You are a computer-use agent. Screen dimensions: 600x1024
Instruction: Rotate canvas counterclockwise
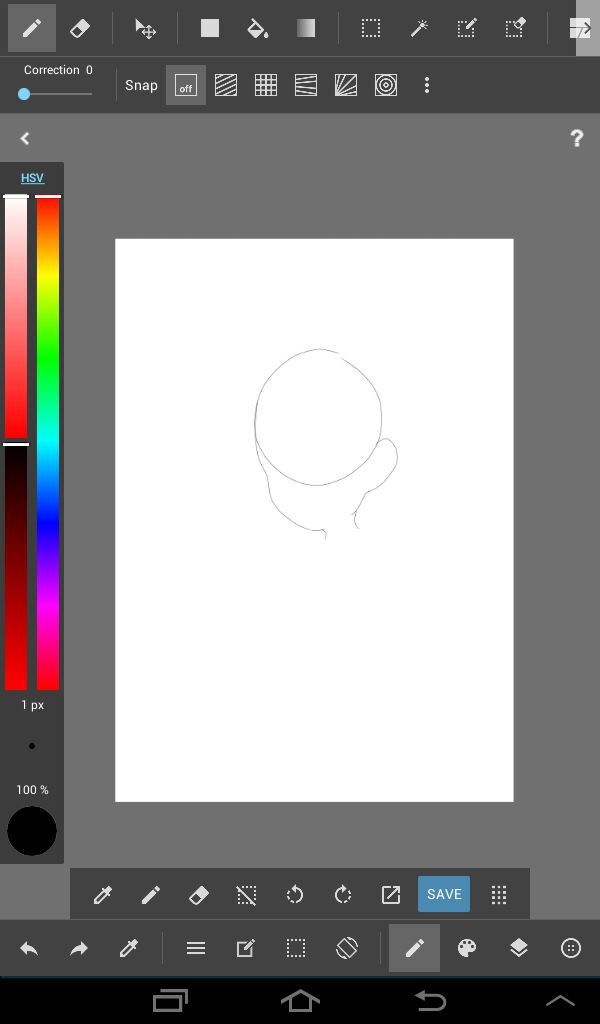pyautogui.click(x=294, y=894)
